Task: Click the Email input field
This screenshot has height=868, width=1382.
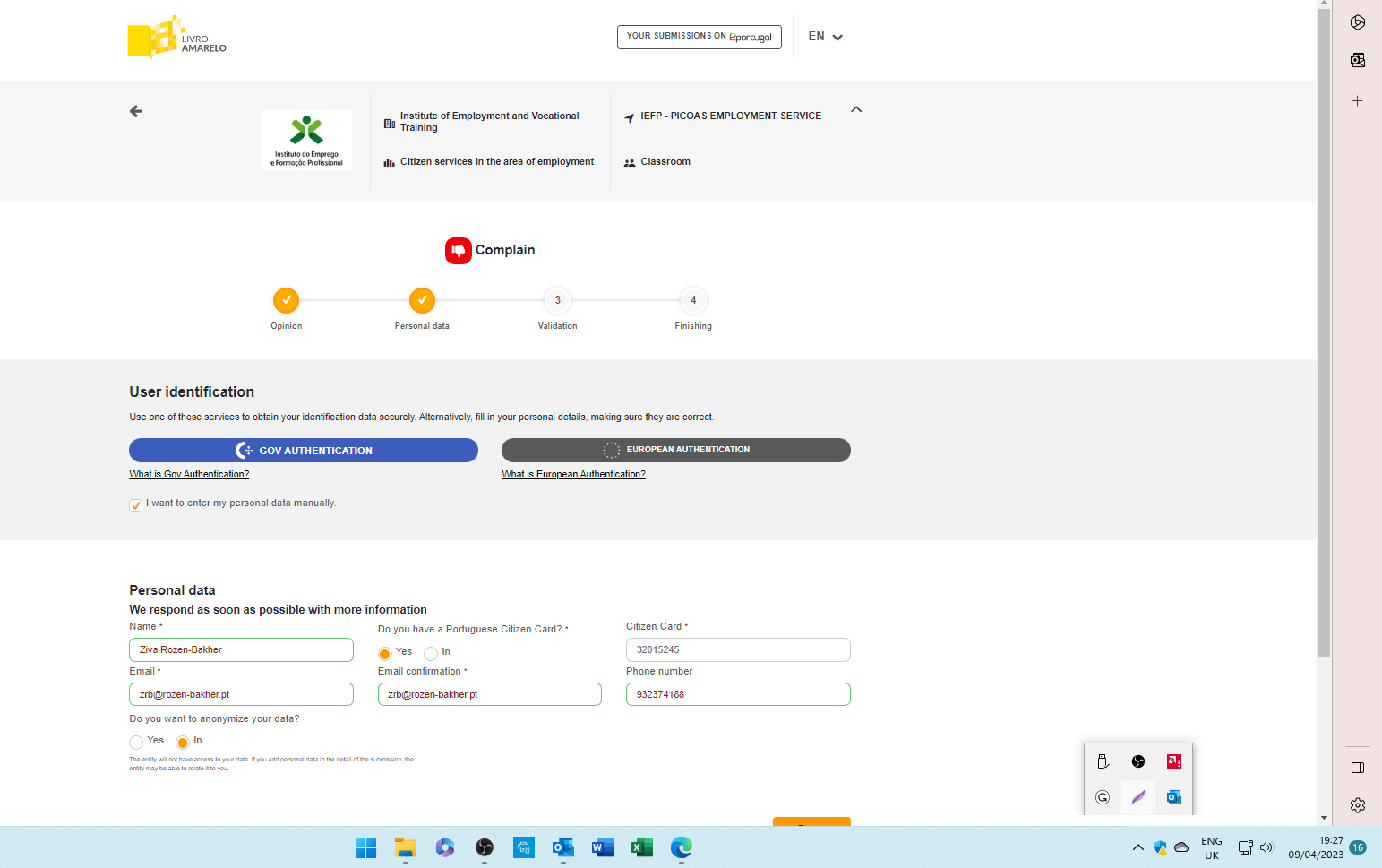Action: tap(241, 694)
